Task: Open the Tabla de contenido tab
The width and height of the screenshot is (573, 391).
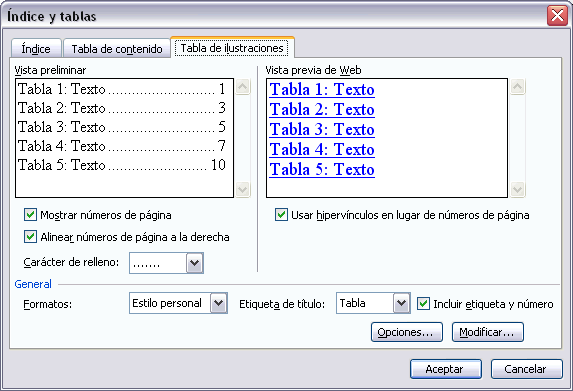Action: click(x=117, y=48)
